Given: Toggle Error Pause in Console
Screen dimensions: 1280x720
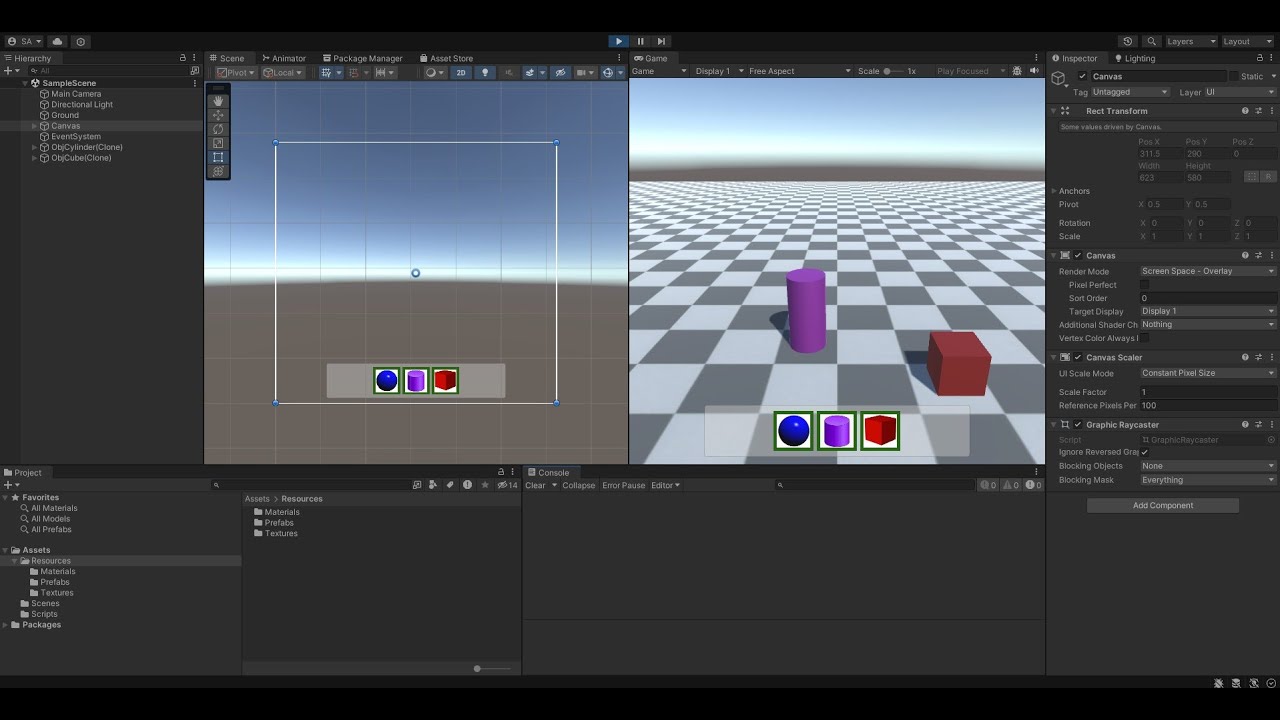Looking at the screenshot, I should click(x=623, y=486).
